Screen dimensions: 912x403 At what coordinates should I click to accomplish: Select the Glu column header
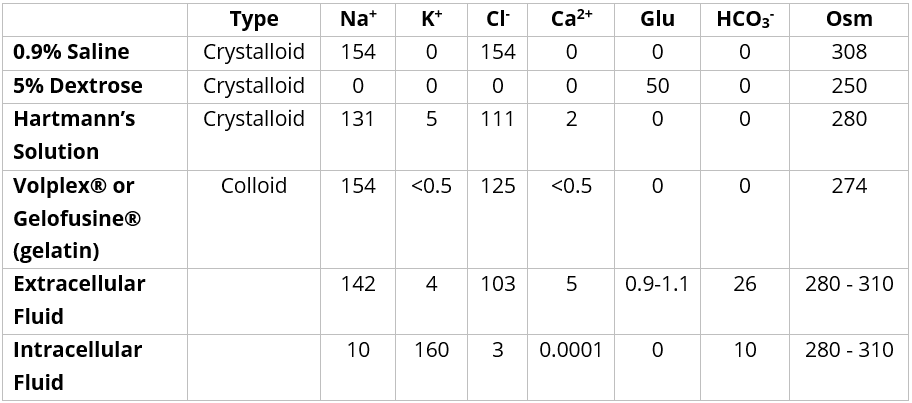657,19
